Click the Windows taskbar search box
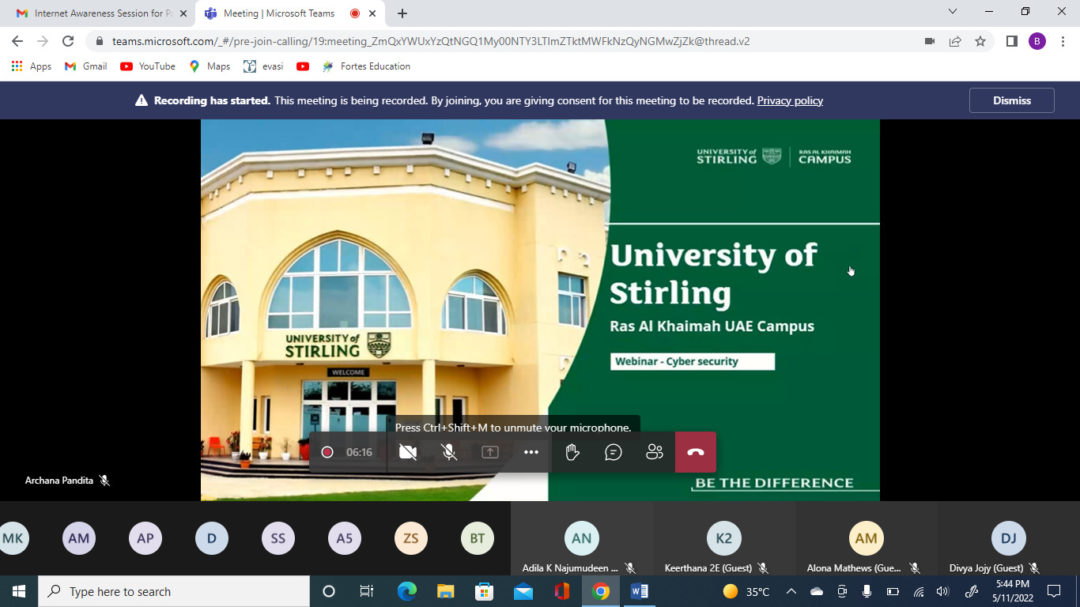 [x=174, y=591]
